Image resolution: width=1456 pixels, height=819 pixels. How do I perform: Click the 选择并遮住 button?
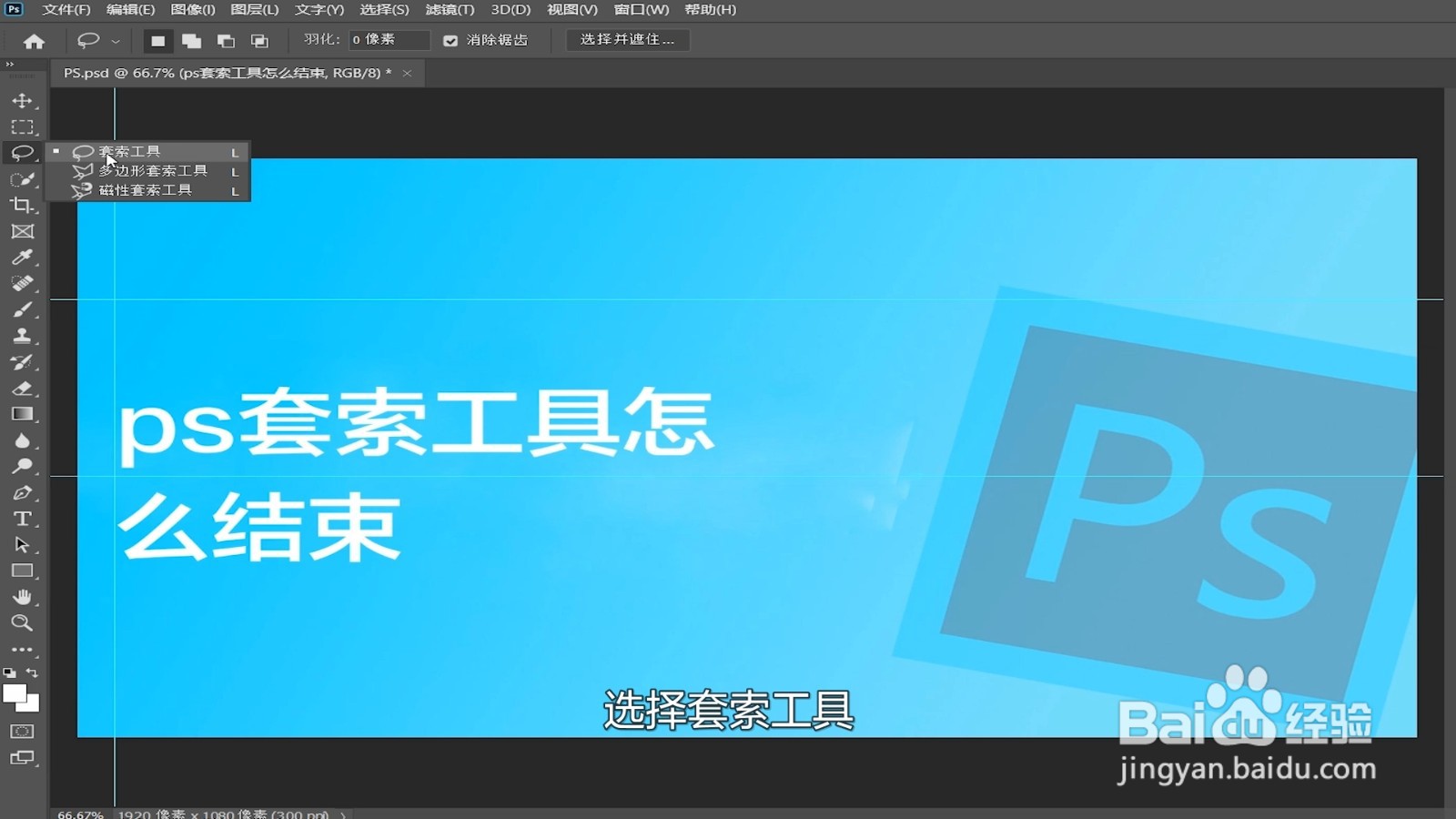628,40
